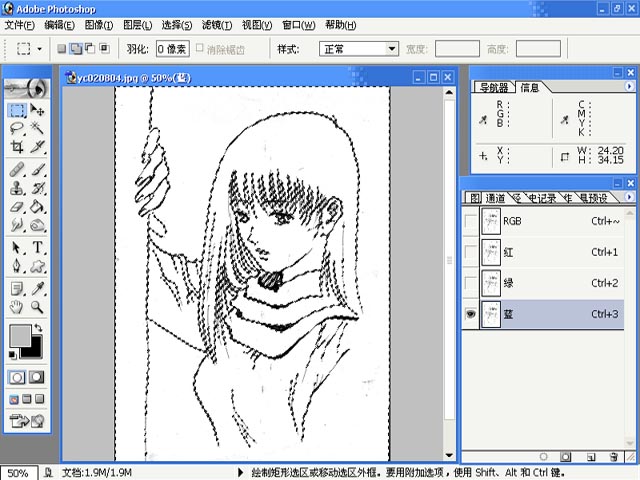This screenshot has width=640, height=480.
Task: Open the 图层(L) menu
Action: coord(138,25)
